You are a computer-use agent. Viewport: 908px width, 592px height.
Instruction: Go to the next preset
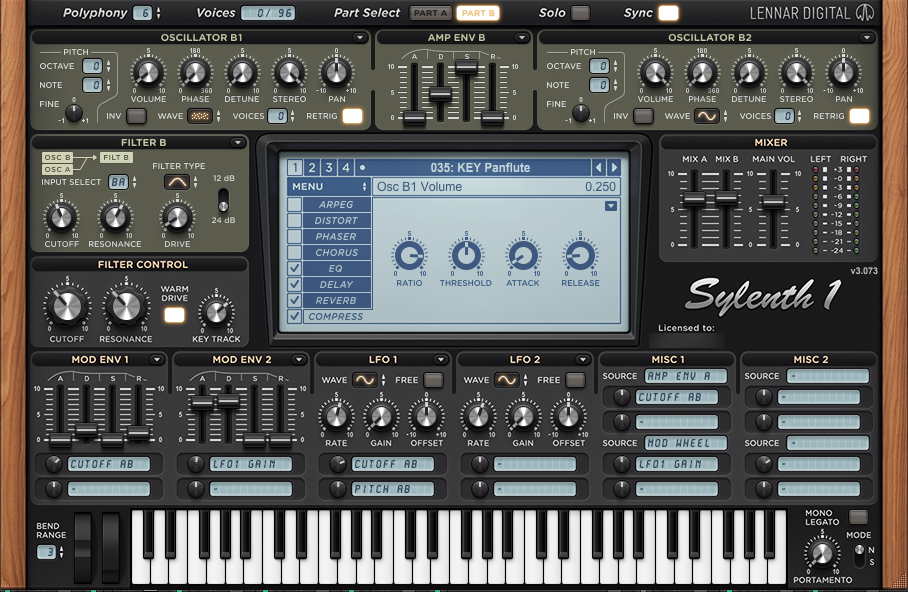coord(614,168)
